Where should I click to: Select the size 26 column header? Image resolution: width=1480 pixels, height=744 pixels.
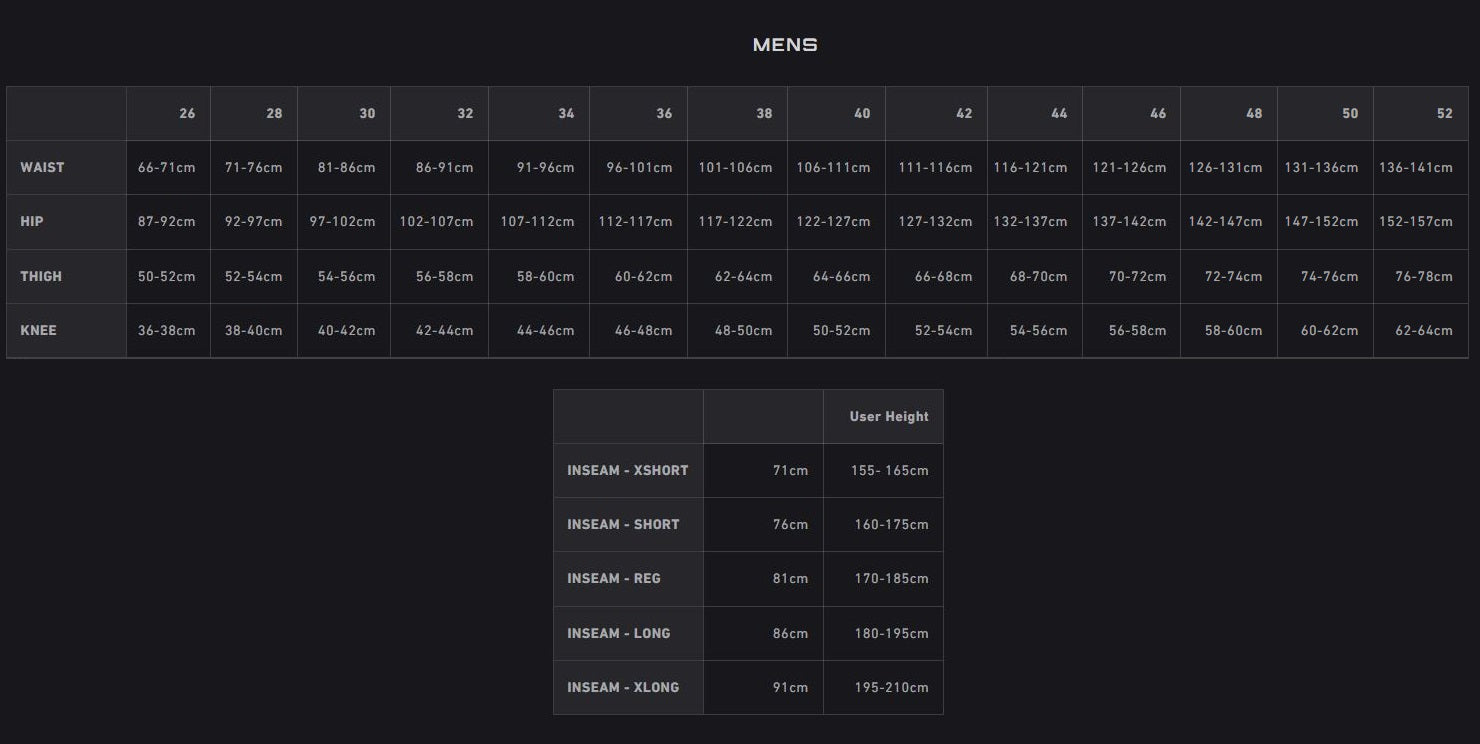pos(187,114)
